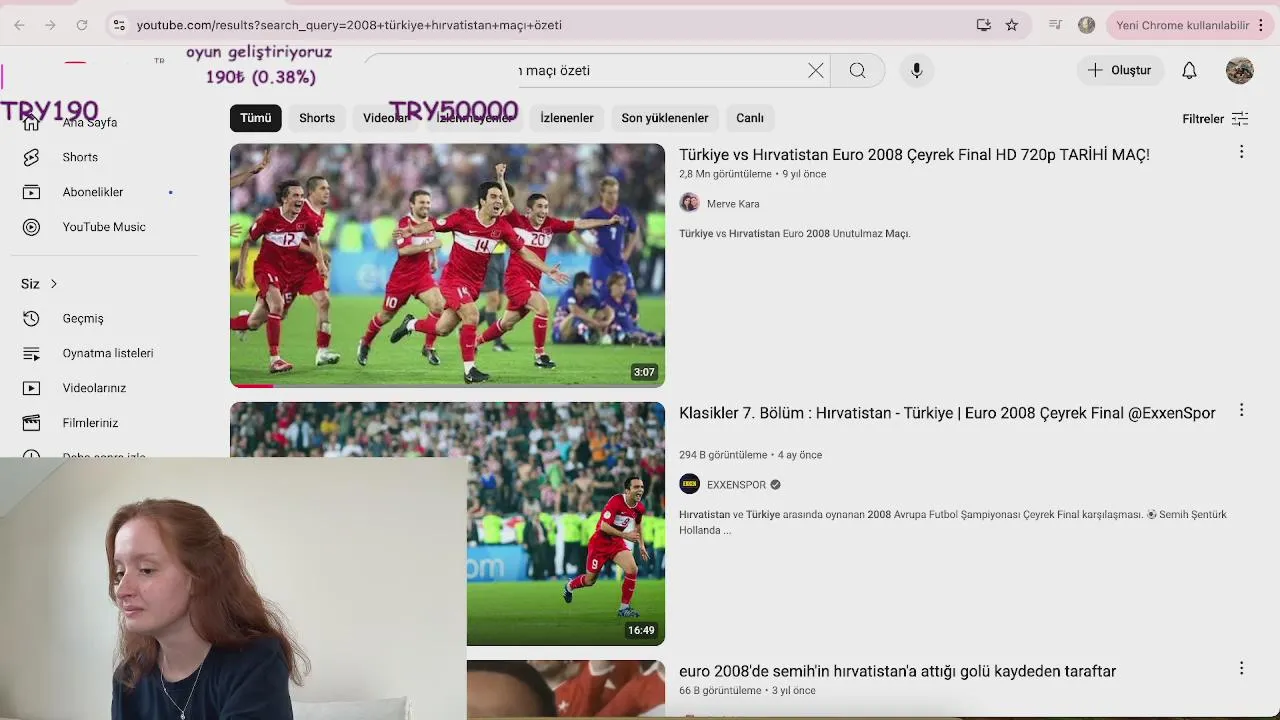Open notifications bell icon
The width and height of the screenshot is (1280, 720).
click(1189, 70)
